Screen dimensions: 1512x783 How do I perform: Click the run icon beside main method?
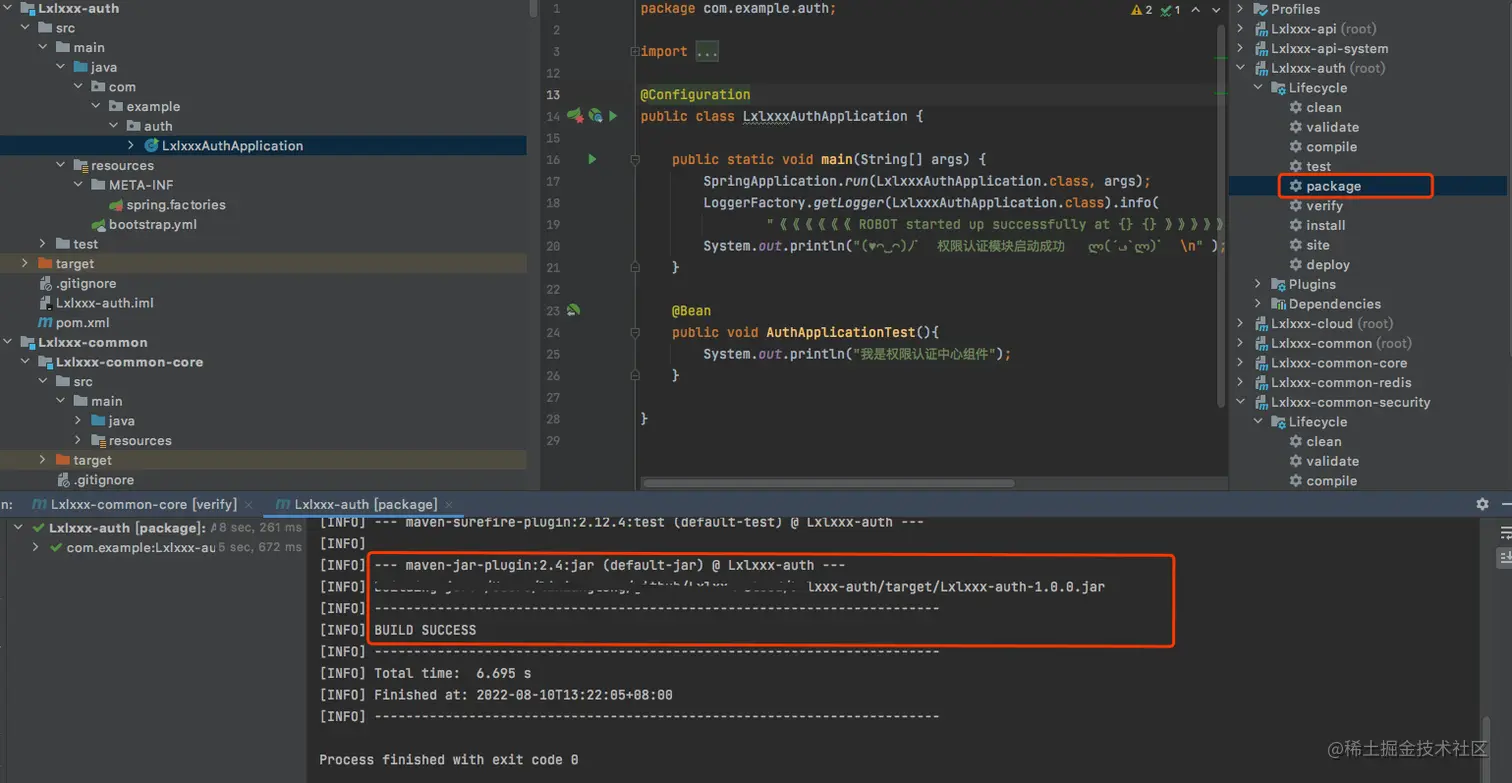[592, 159]
